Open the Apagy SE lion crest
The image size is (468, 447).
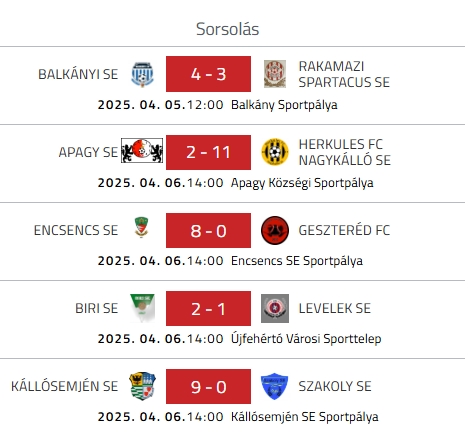tap(142, 151)
